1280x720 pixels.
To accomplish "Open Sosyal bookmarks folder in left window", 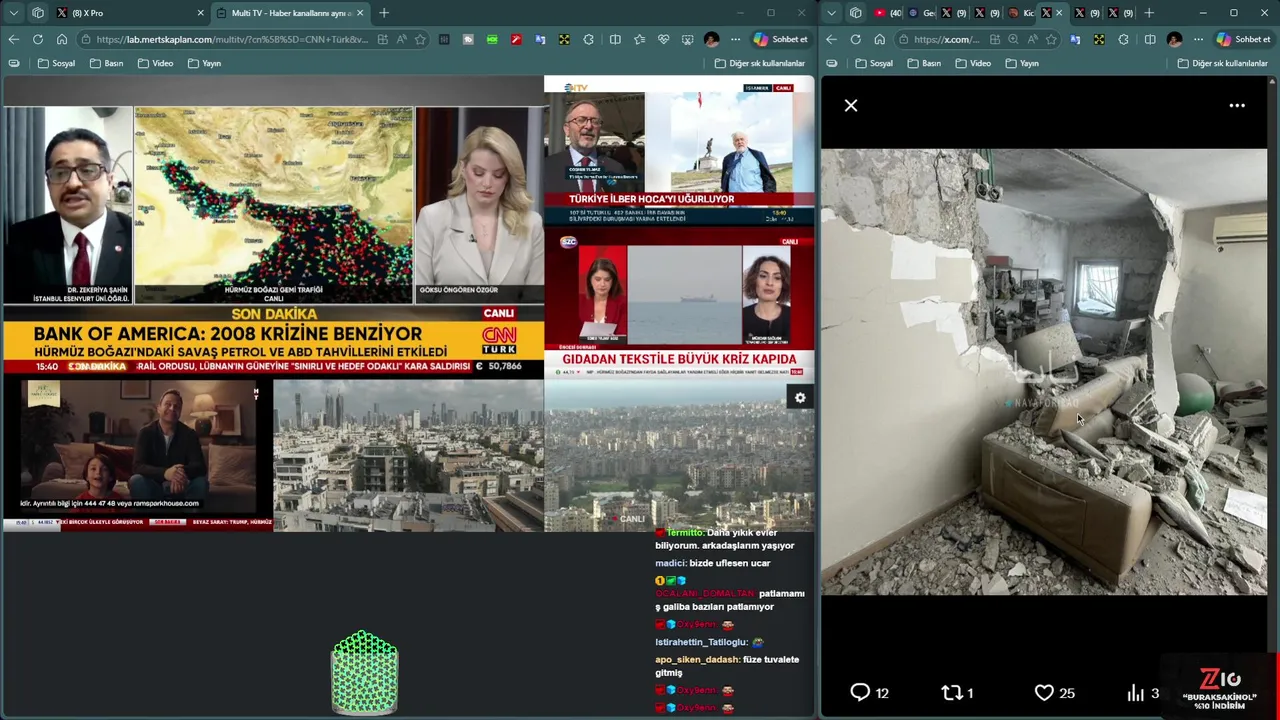I will click(x=56, y=63).
